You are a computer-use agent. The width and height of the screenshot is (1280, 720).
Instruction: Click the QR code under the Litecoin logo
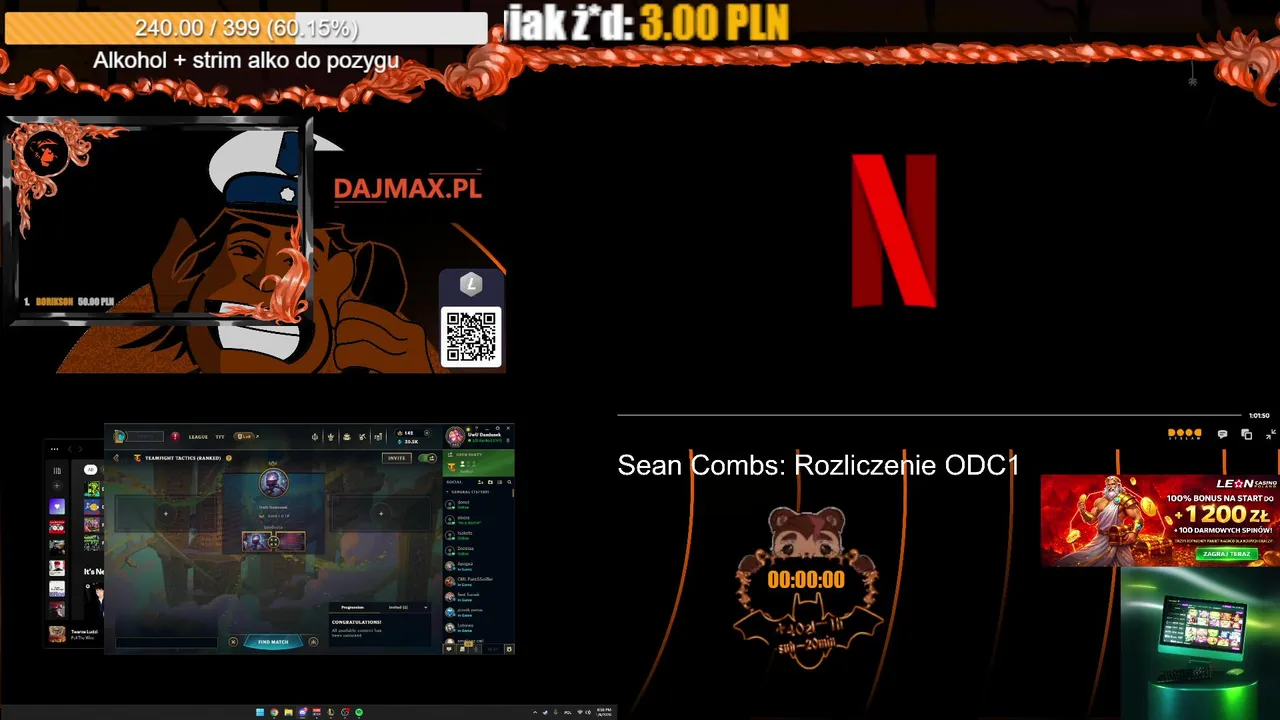tap(471, 337)
